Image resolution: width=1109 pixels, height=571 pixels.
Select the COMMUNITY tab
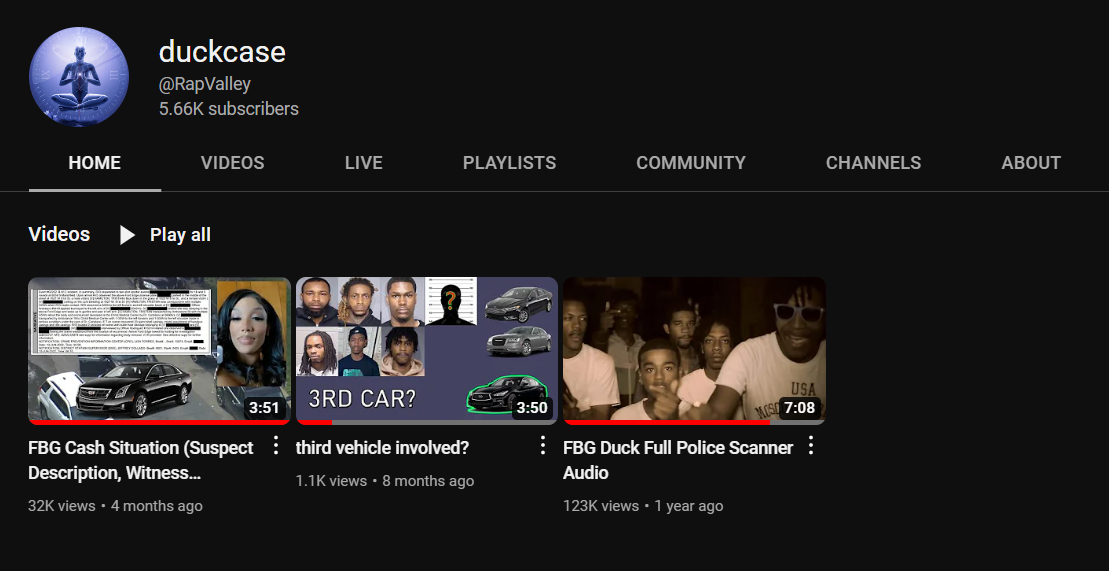(x=691, y=163)
